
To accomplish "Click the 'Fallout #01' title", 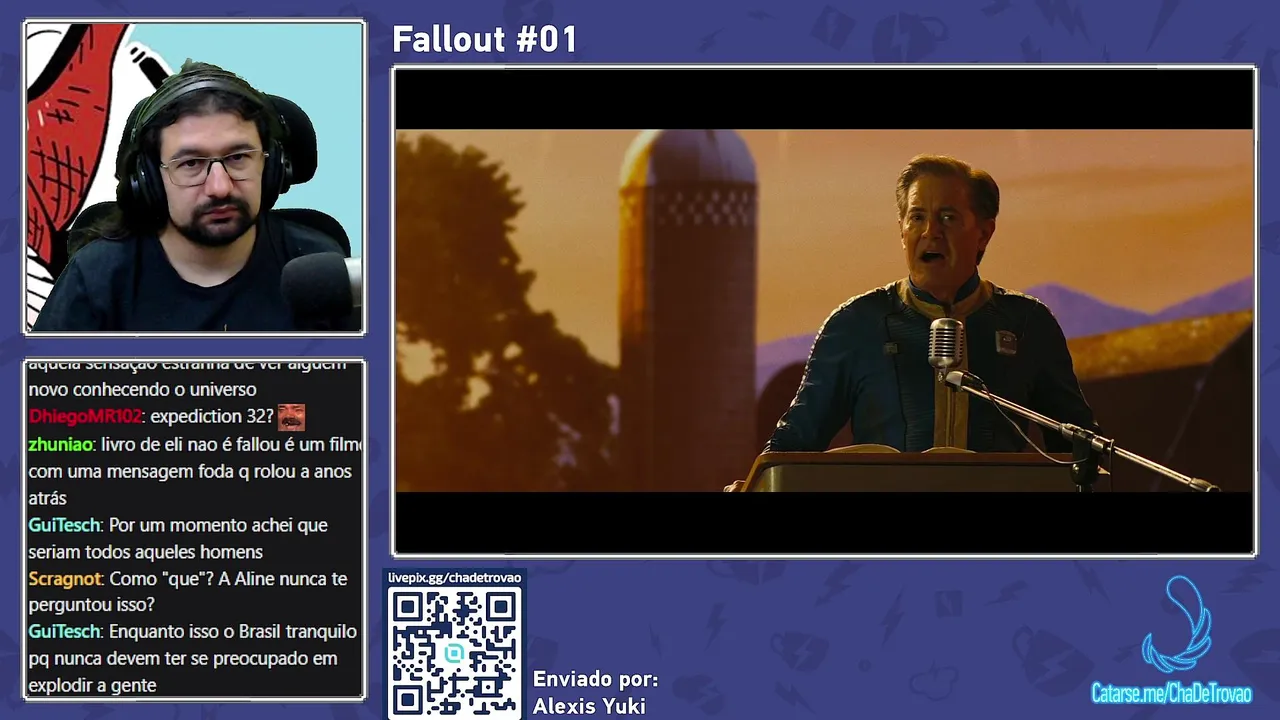I will coord(485,40).
